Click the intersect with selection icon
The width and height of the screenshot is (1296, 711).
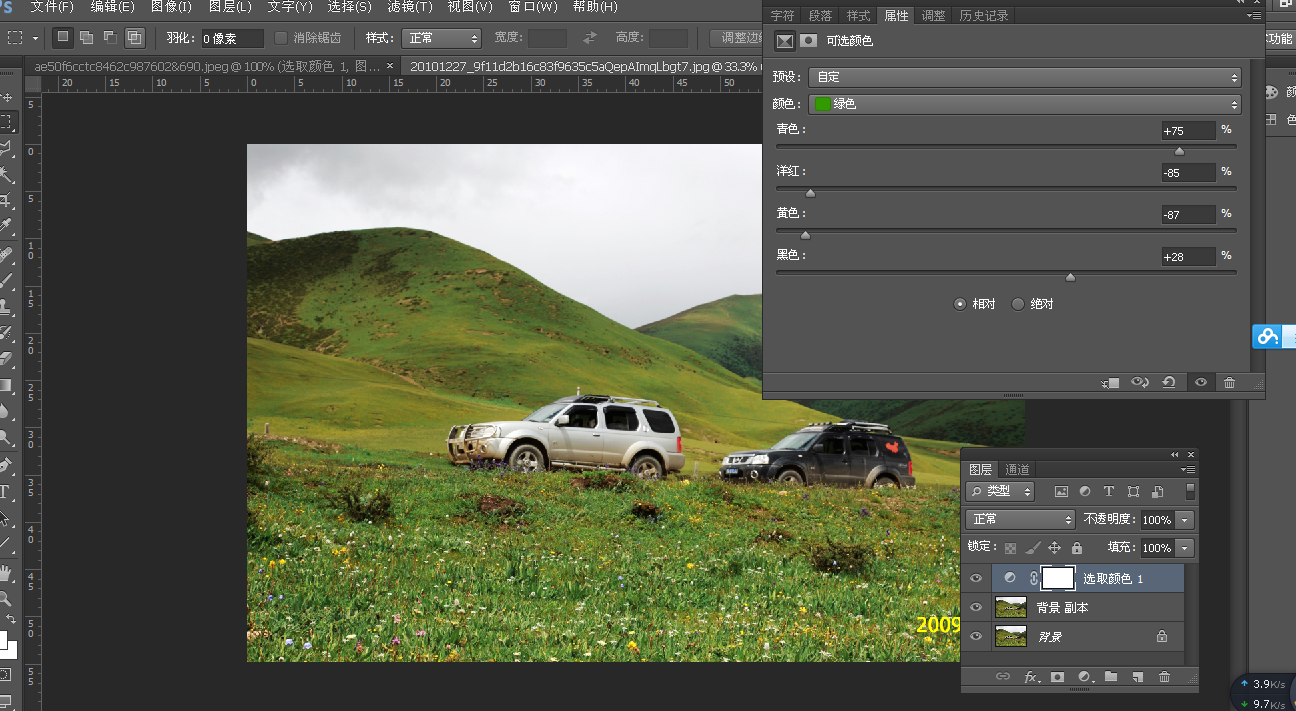click(135, 37)
